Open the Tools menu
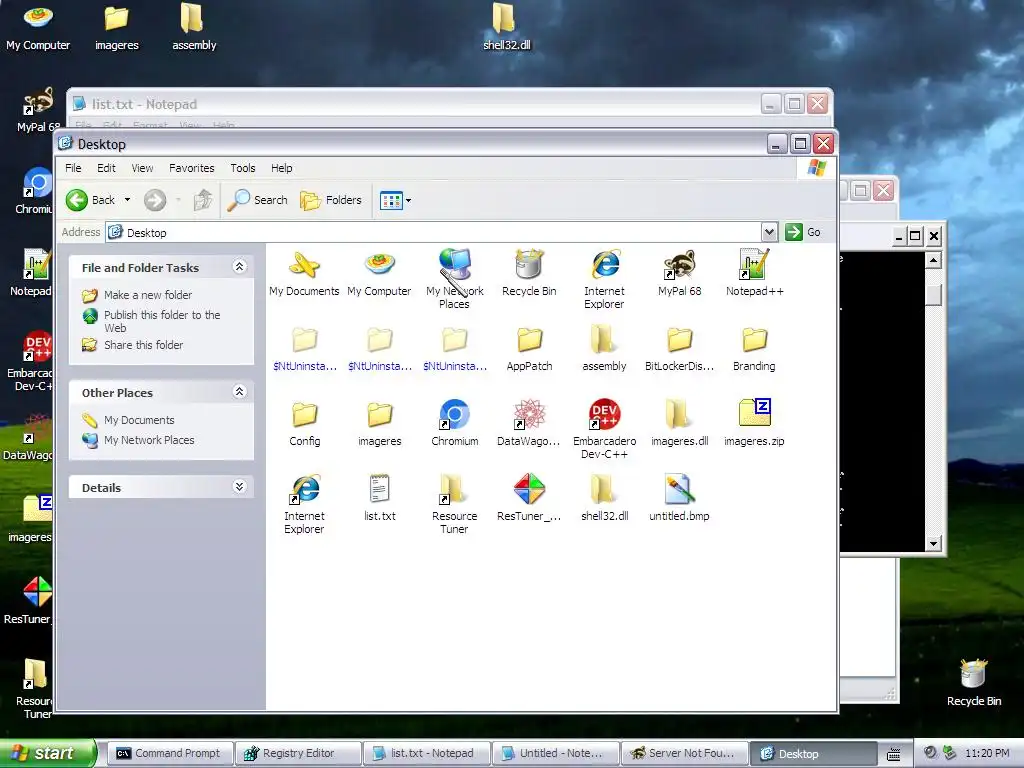Image resolution: width=1024 pixels, height=768 pixels. click(243, 168)
